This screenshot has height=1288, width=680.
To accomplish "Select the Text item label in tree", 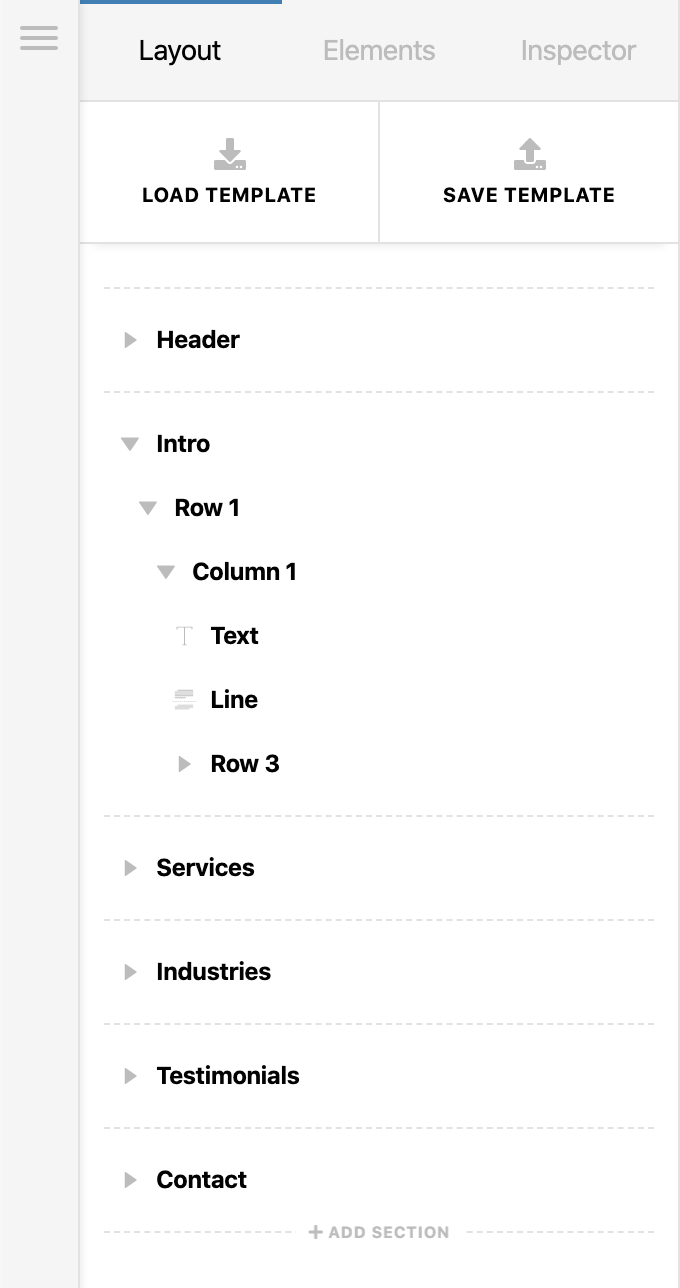I will click(235, 636).
